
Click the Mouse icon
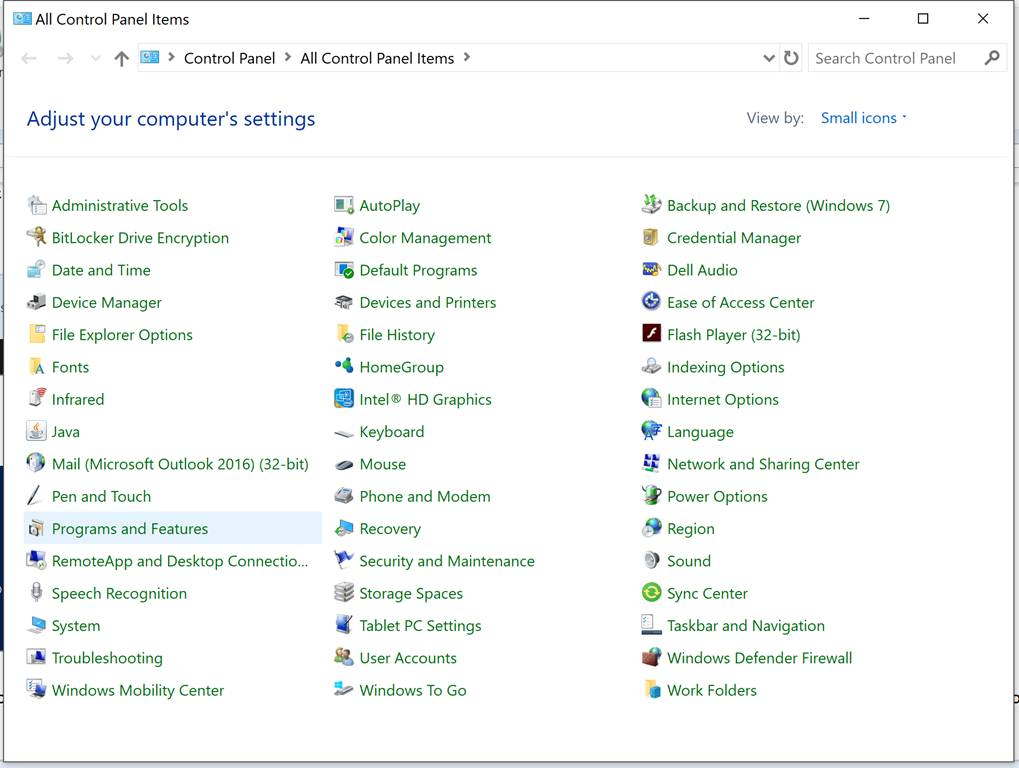pyautogui.click(x=344, y=465)
